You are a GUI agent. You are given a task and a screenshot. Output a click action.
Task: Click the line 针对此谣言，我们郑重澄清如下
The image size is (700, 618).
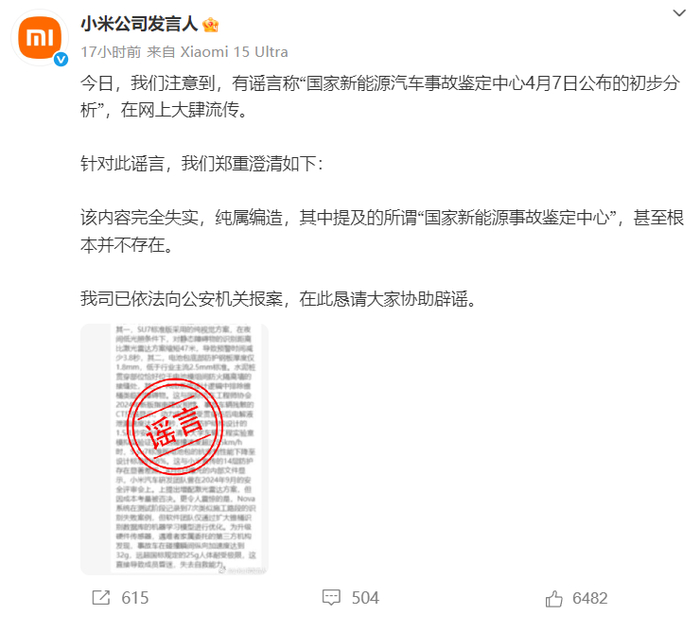[x=202, y=163]
